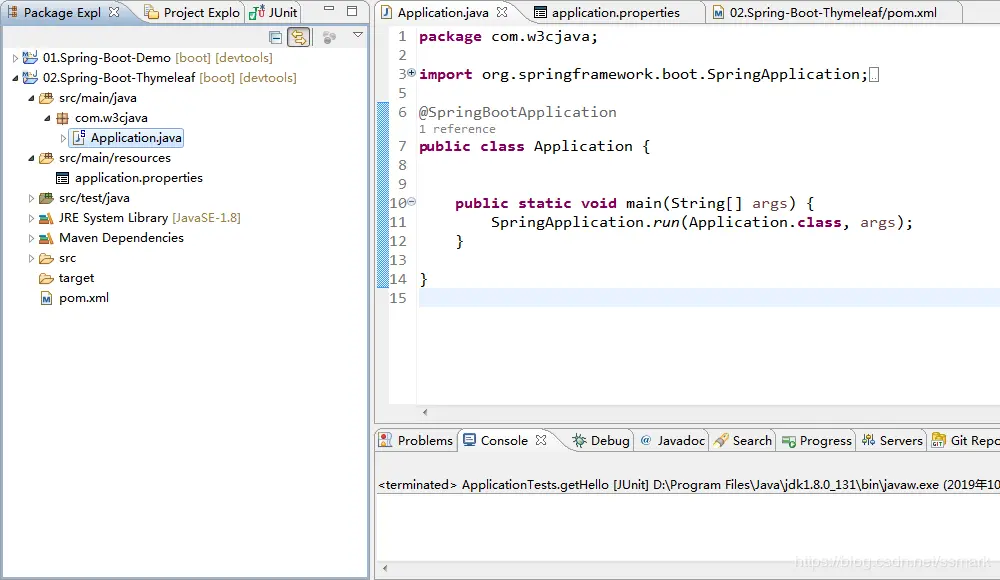Click the '1 reference' code lens

457,129
